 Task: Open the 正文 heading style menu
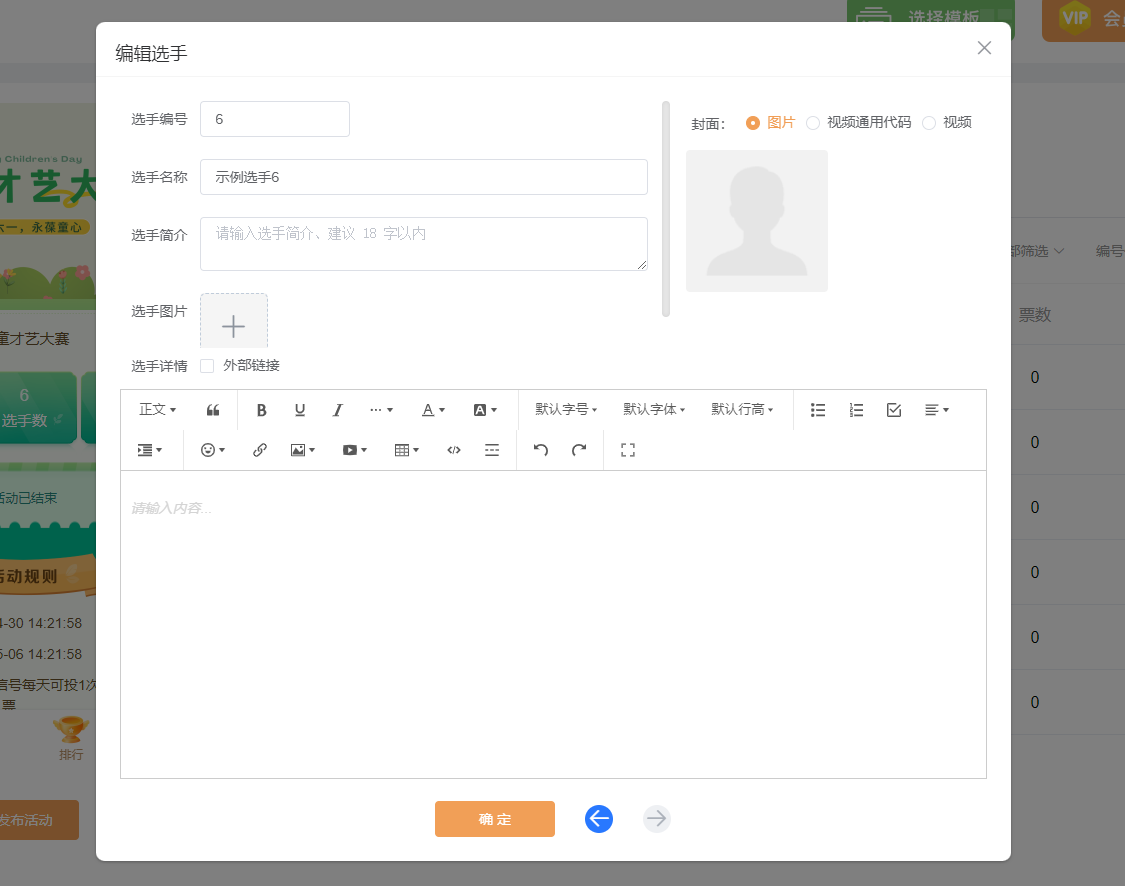pos(157,410)
